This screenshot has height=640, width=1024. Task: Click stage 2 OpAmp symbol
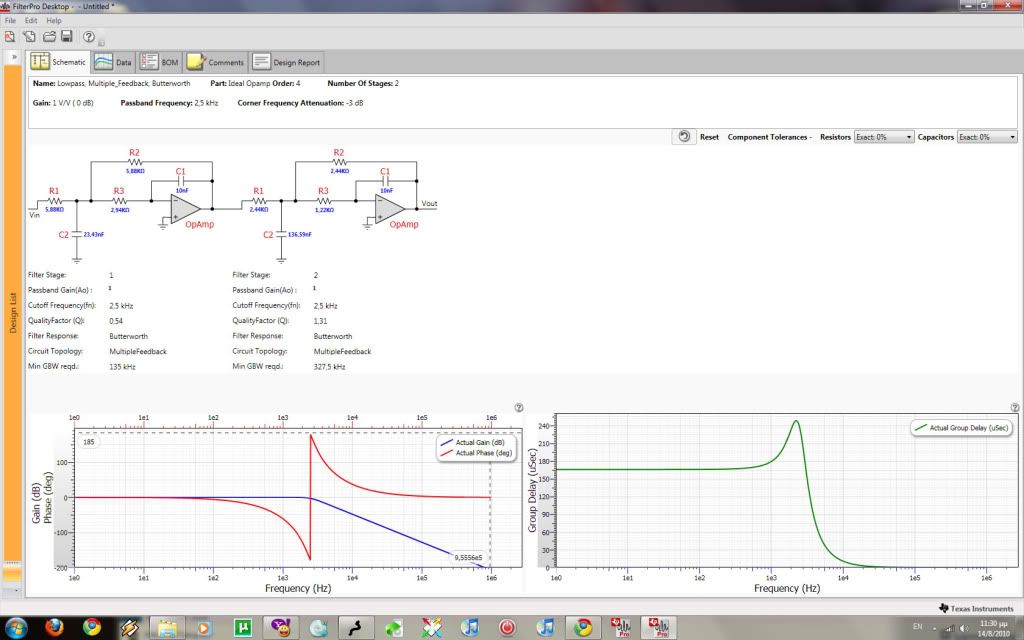[x=390, y=208]
